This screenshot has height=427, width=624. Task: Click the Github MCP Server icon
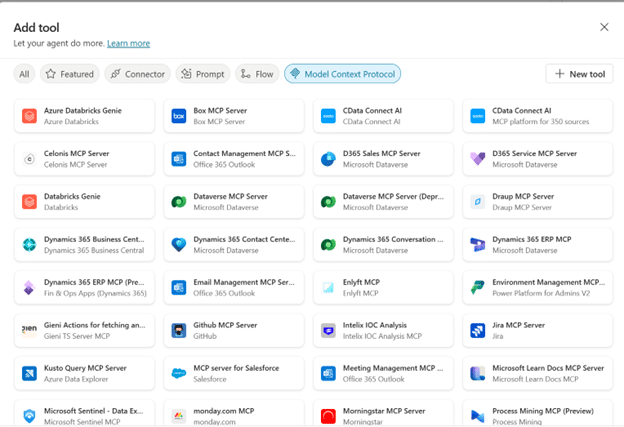click(x=179, y=330)
